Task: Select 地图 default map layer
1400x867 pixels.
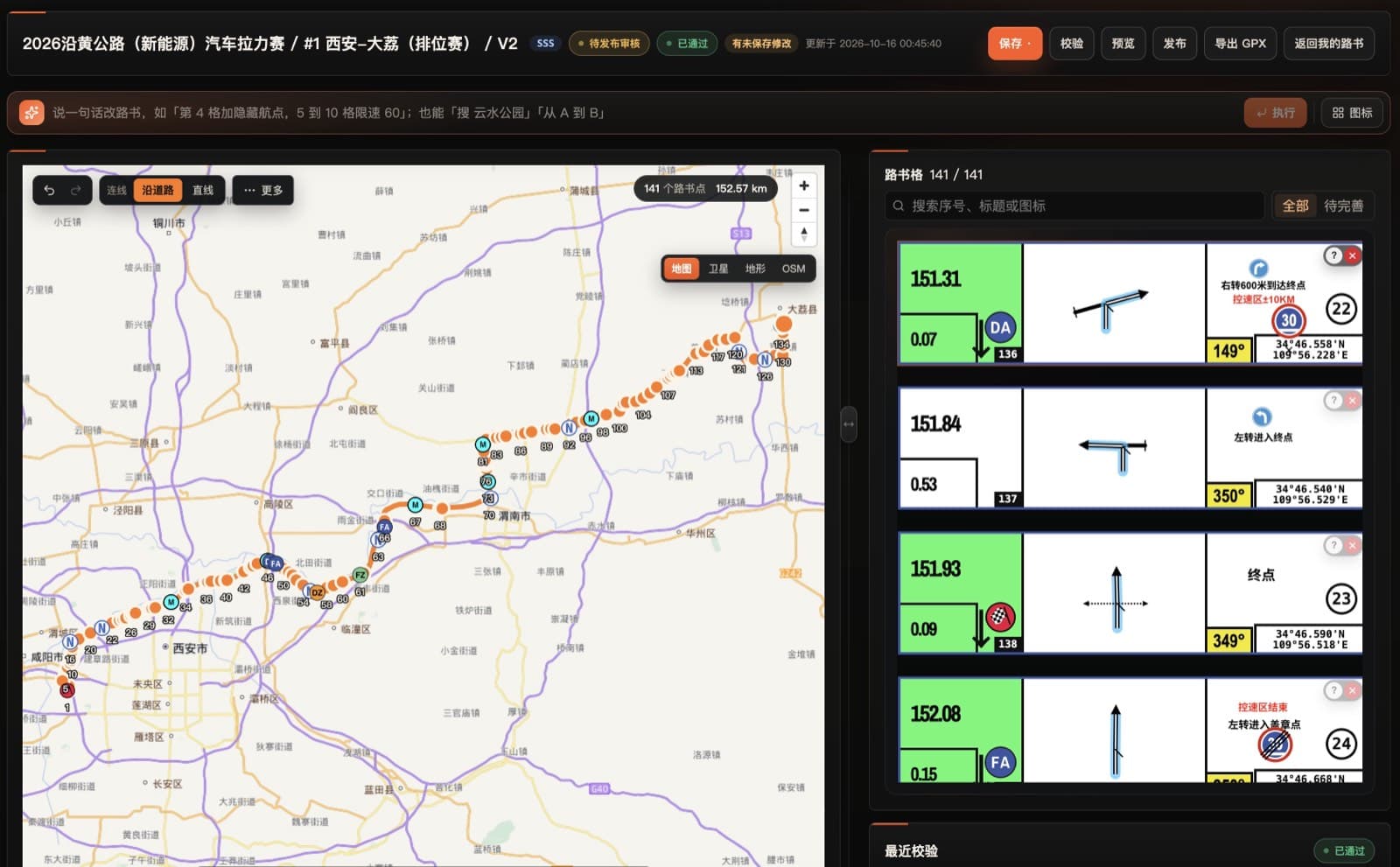Action: coord(682,269)
